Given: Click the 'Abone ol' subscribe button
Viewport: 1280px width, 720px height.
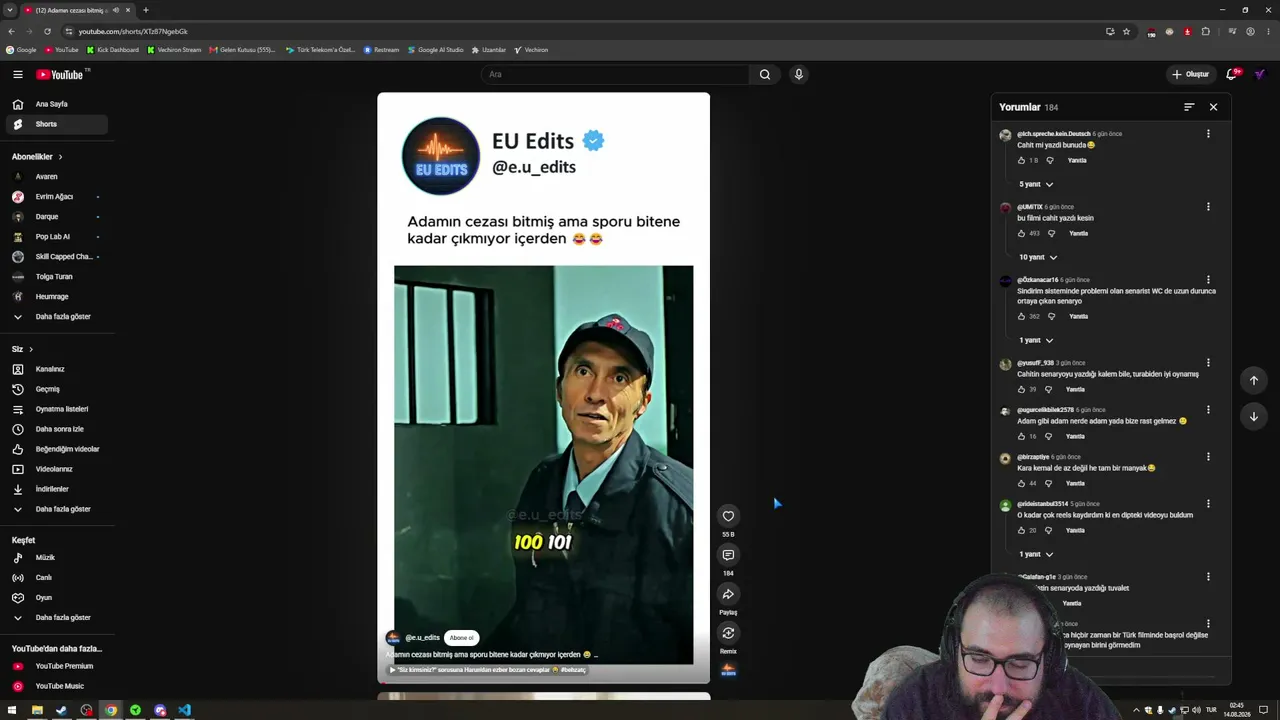Looking at the screenshot, I should [461, 638].
